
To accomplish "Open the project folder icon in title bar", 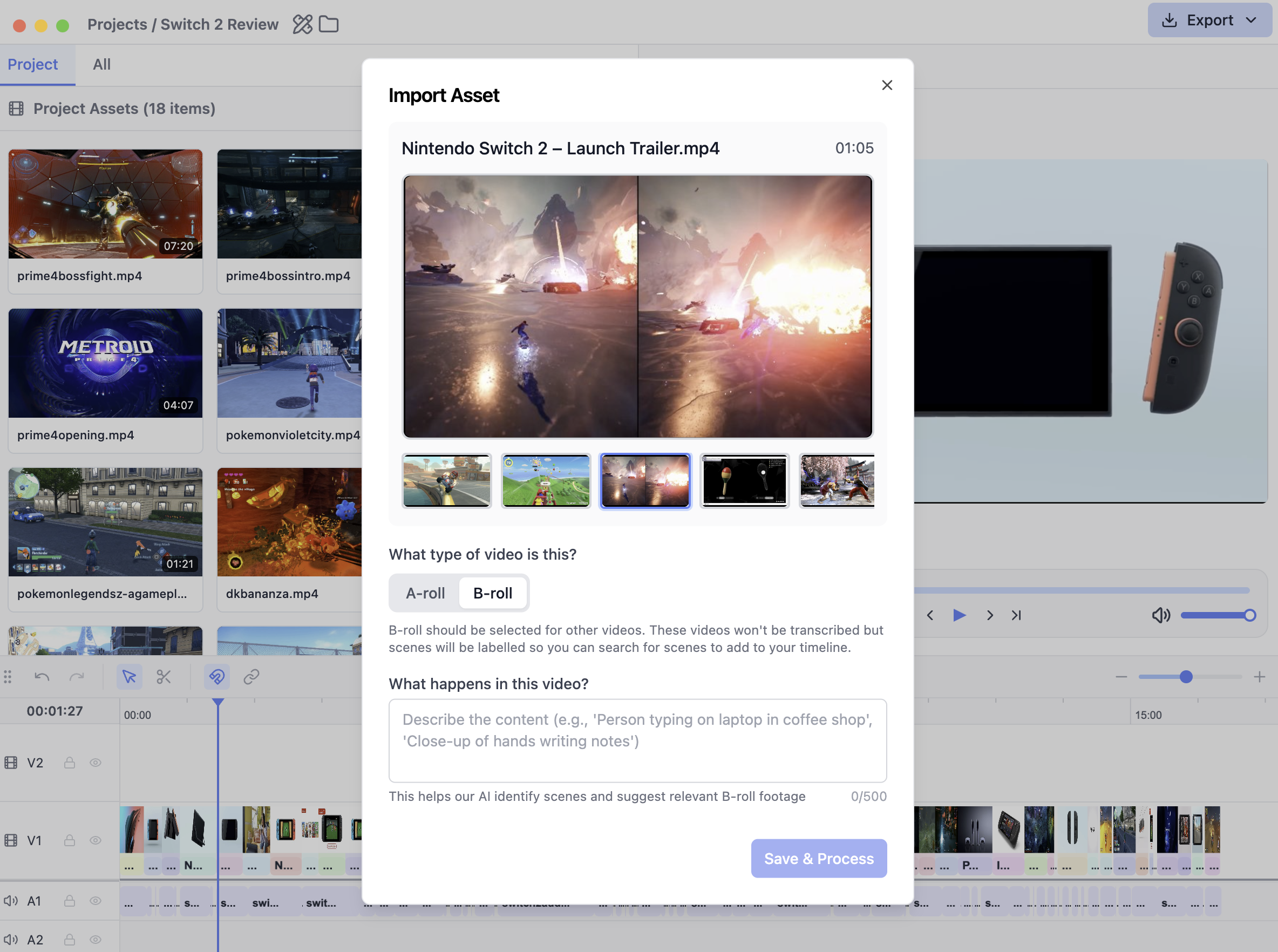I will coord(329,24).
